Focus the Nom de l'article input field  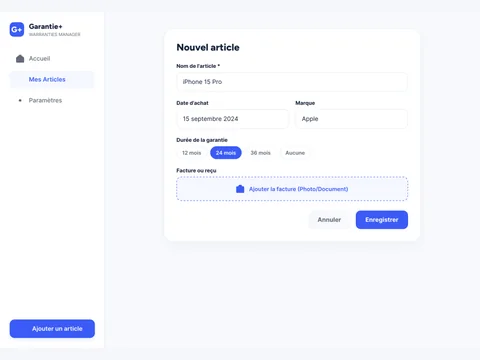click(x=292, y=82)
